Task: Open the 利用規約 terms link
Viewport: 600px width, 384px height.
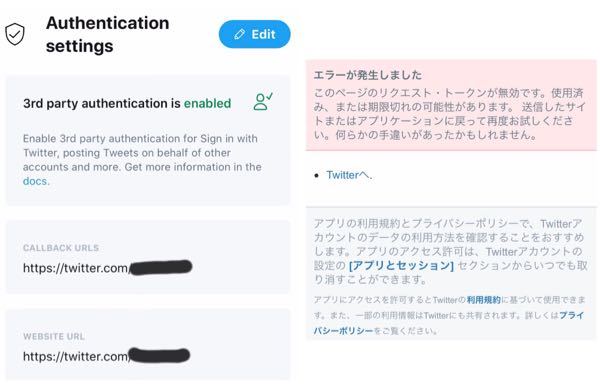Action: tap(483, 300)
